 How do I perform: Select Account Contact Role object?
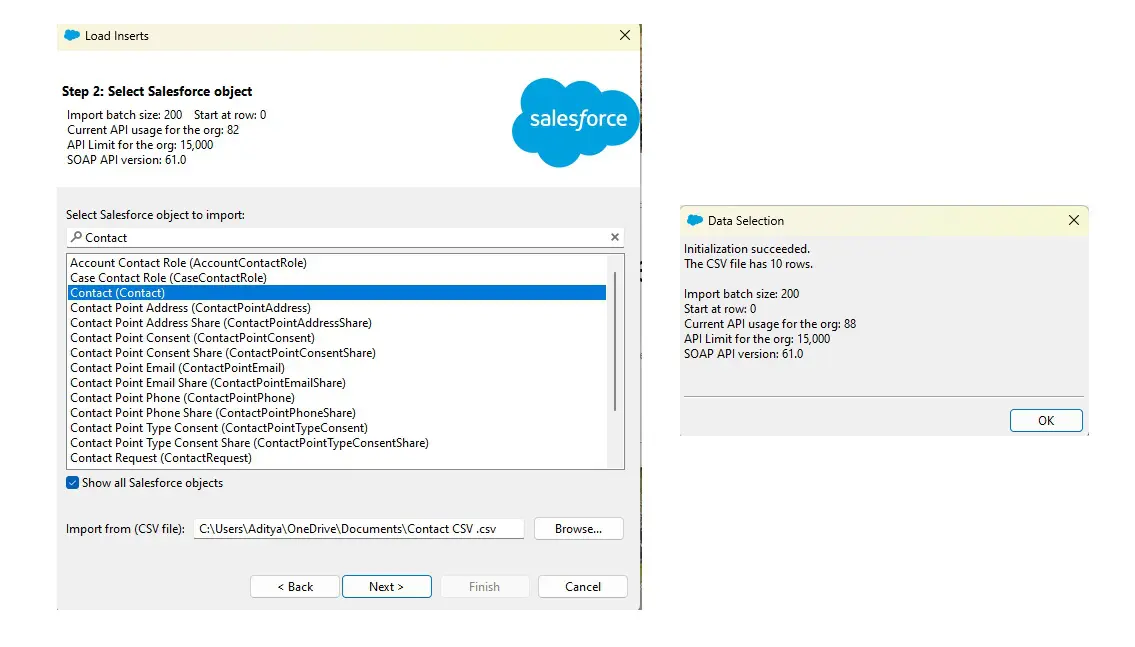click(188, 263)
